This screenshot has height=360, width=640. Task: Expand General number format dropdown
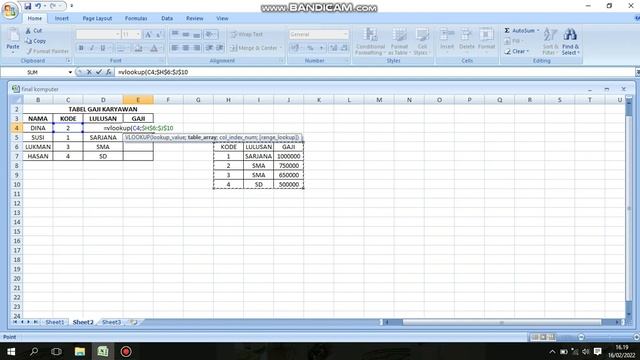coord(346,34)
